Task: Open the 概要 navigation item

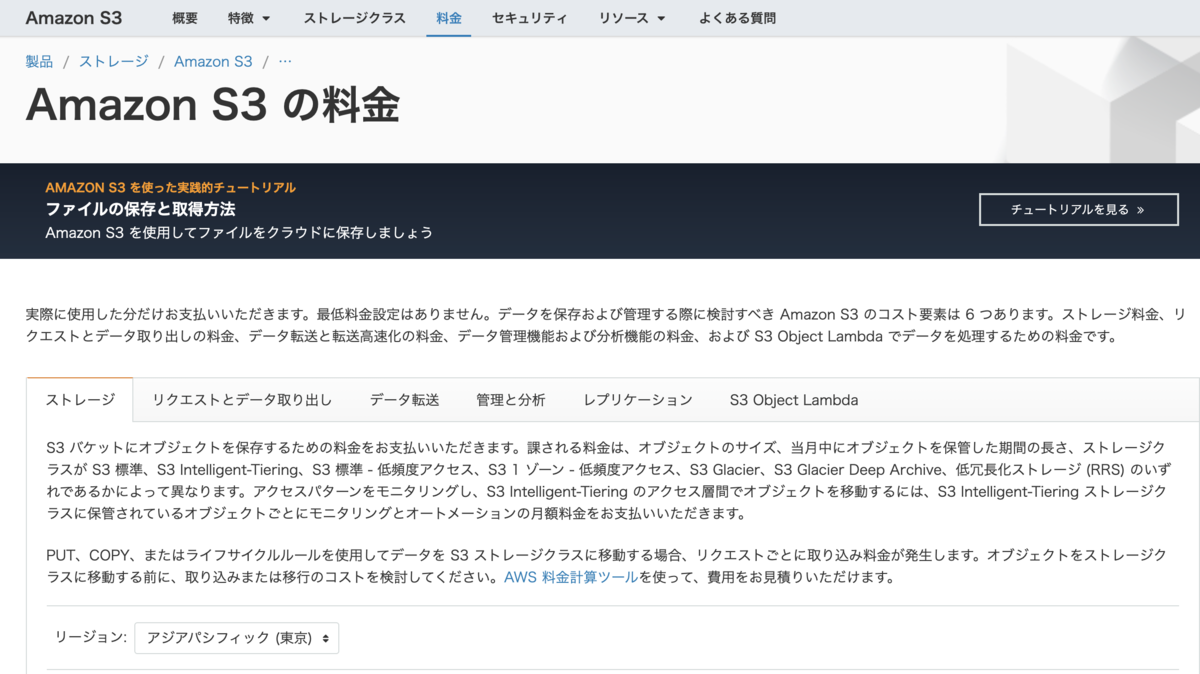Action: coord(185,18)
